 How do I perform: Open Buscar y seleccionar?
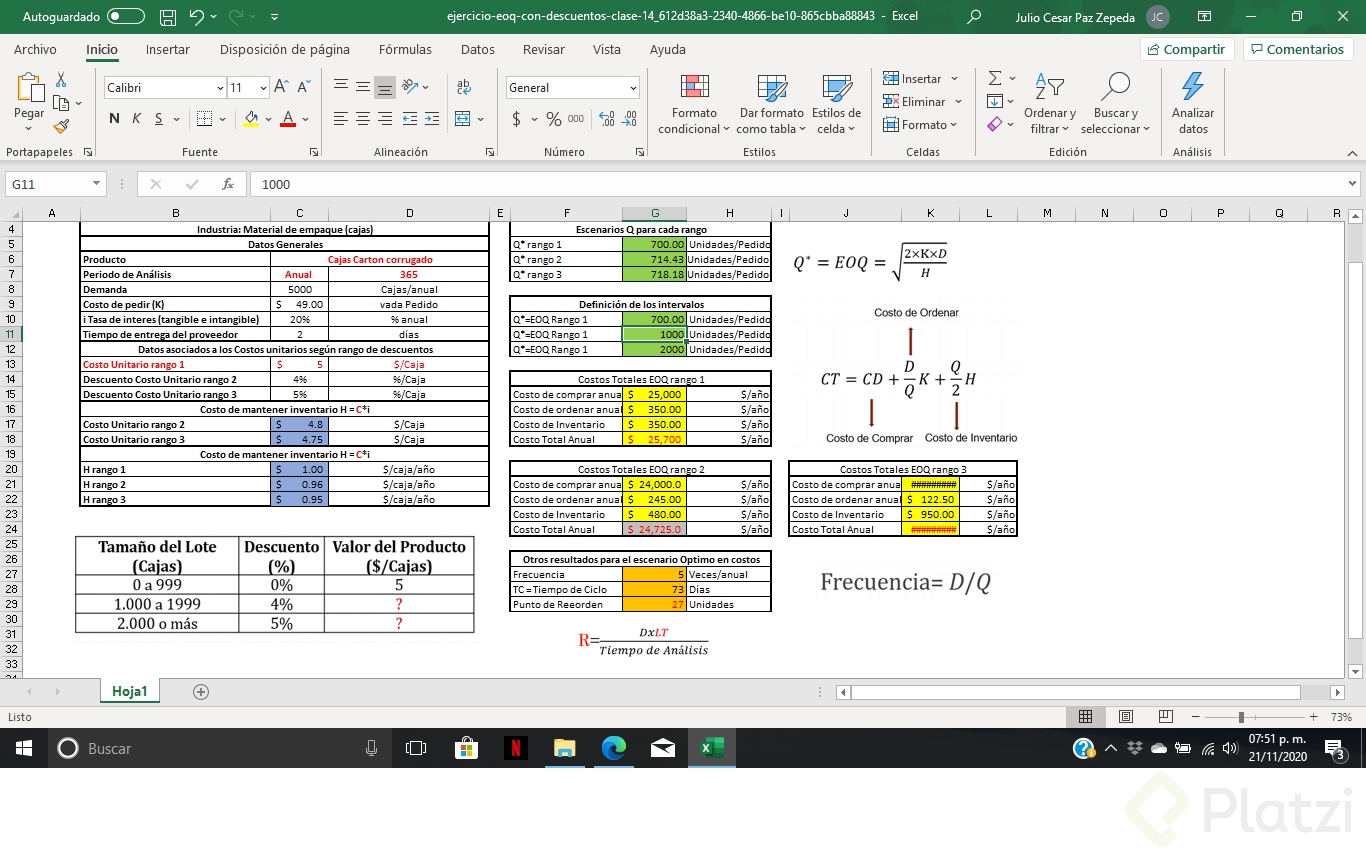tap(1116, 104)
